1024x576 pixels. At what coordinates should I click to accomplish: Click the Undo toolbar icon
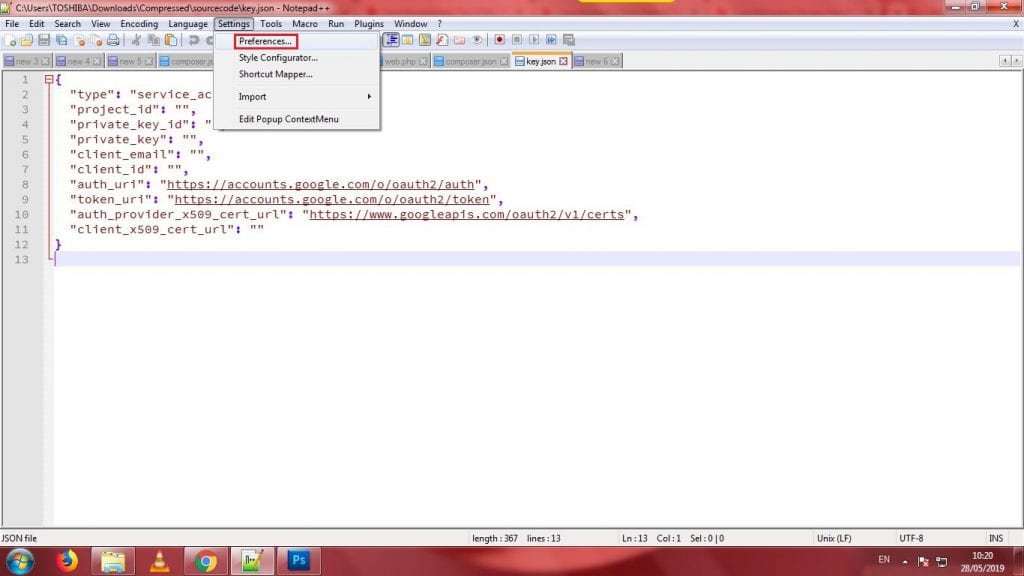click(193, 40)
